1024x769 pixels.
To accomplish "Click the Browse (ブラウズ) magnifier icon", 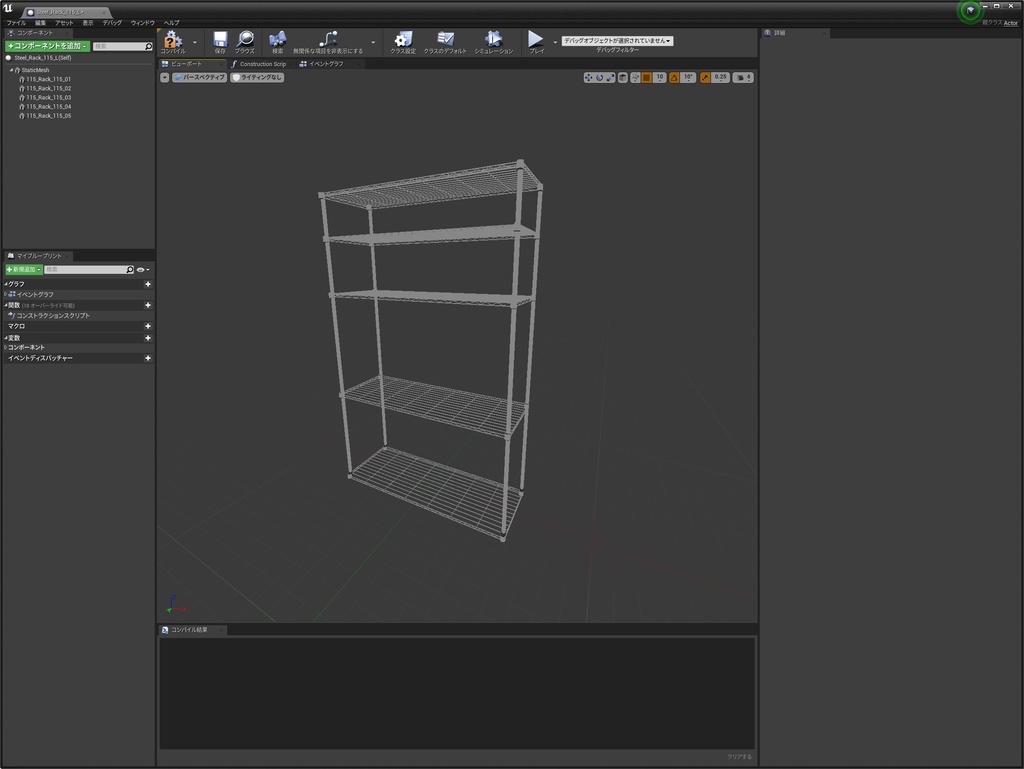I will pos(245,40).
